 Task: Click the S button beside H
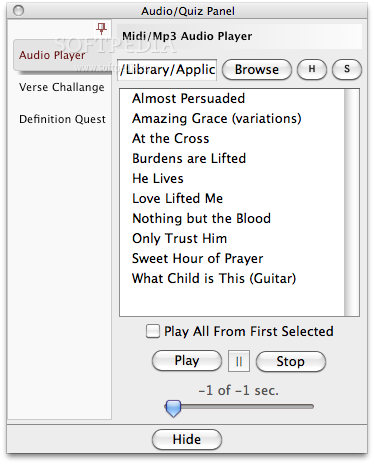click(x=347, y=69)
